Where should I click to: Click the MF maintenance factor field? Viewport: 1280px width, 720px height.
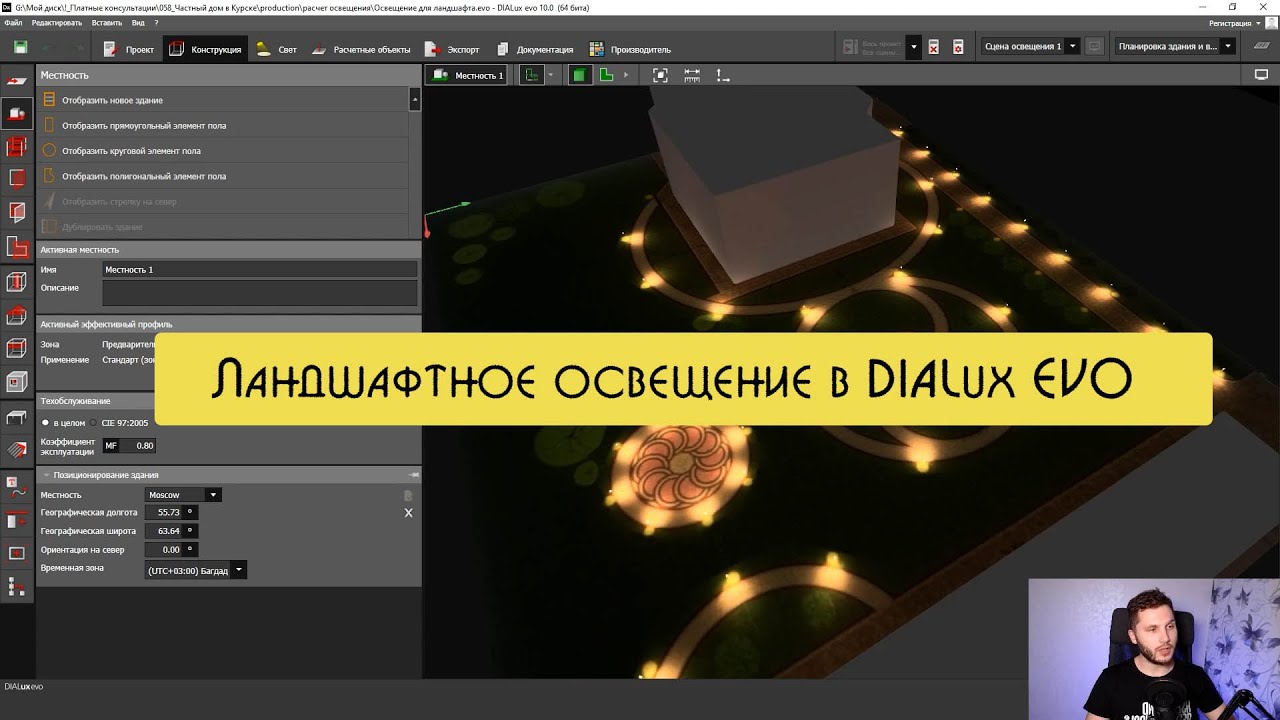coord(138,446)
